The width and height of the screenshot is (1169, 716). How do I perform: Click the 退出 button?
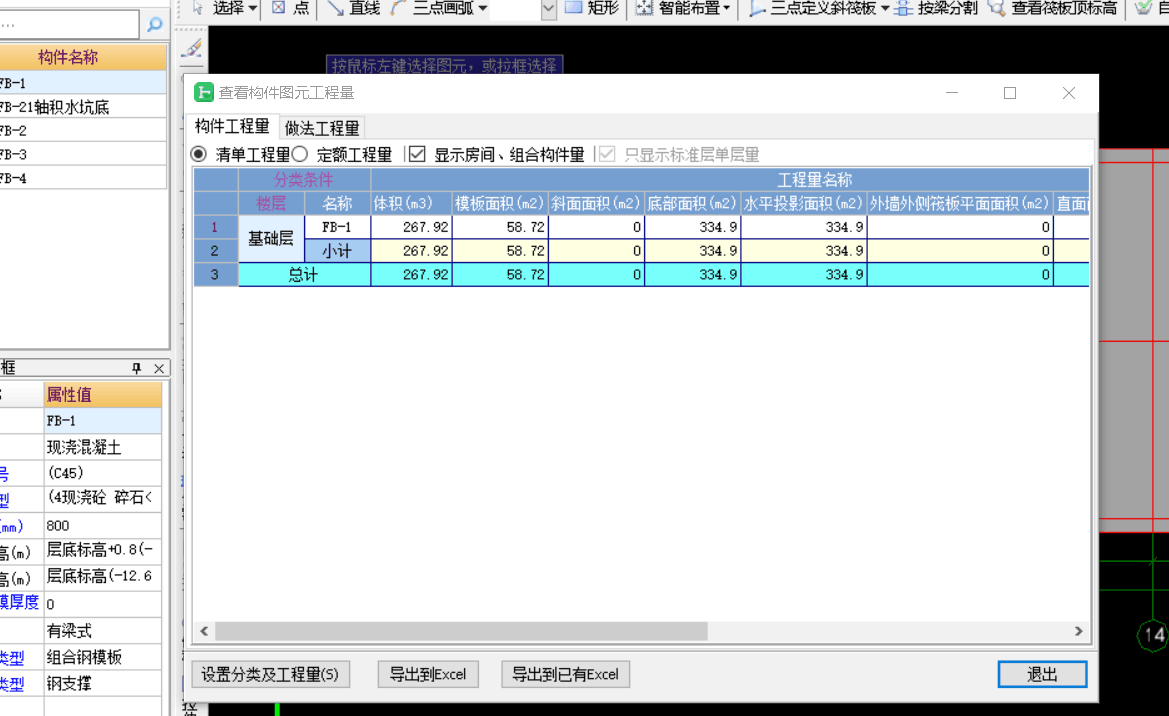click(1042, 674)
